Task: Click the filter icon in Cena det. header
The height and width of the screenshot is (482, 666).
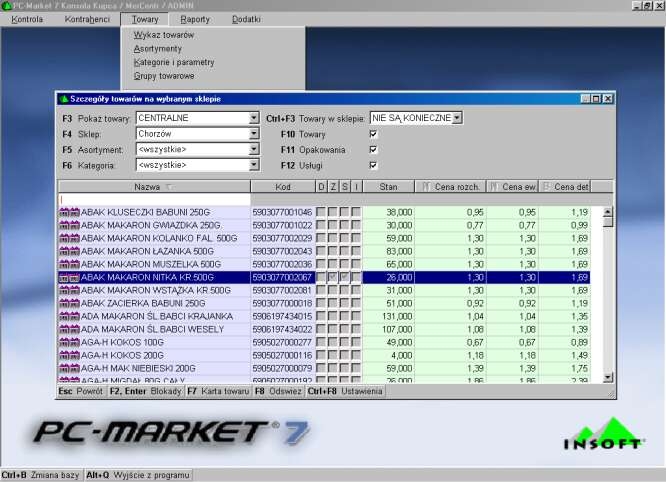Action: coord(547,186)
